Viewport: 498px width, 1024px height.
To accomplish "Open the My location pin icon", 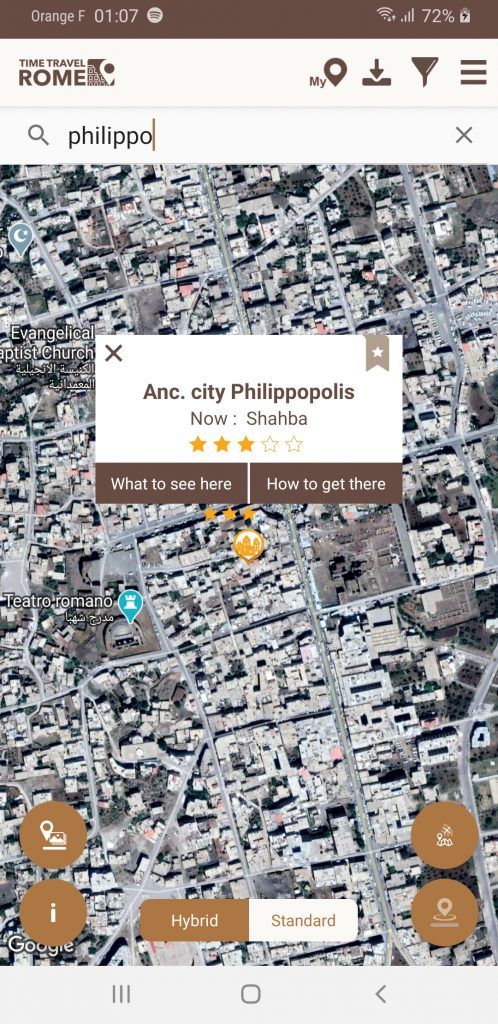I will coord(328,72).
